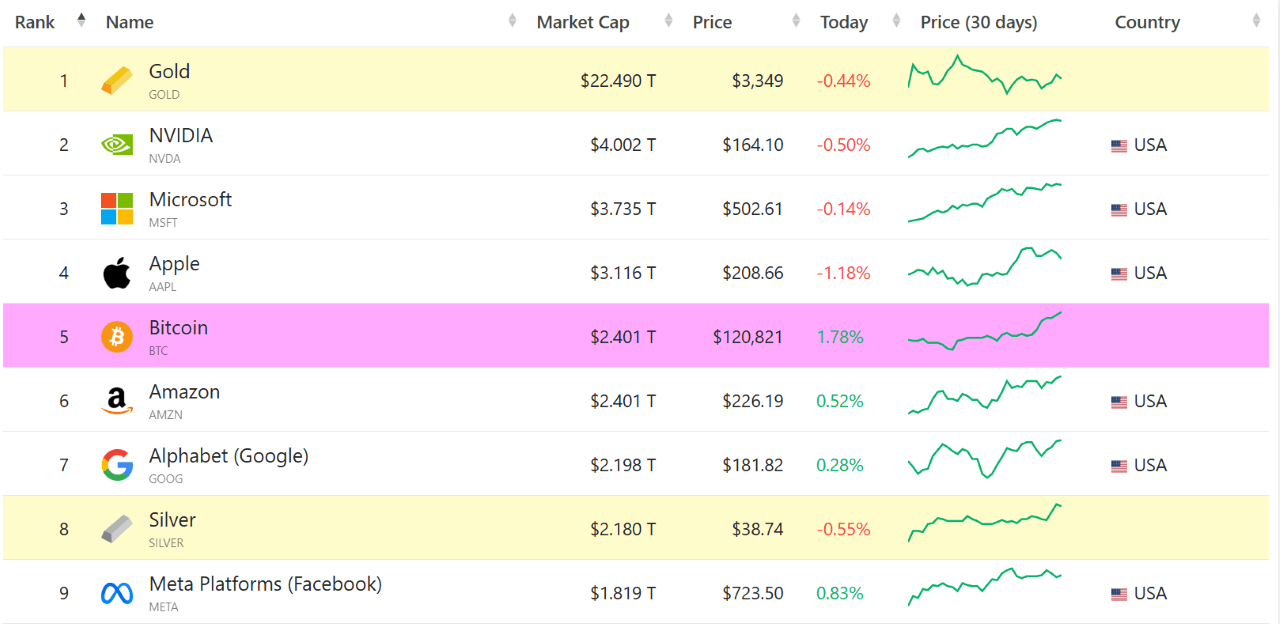Click the USA flag in Microsoft row
This screenshot has width=1280, height=624.
click(x=1119, y=210)
